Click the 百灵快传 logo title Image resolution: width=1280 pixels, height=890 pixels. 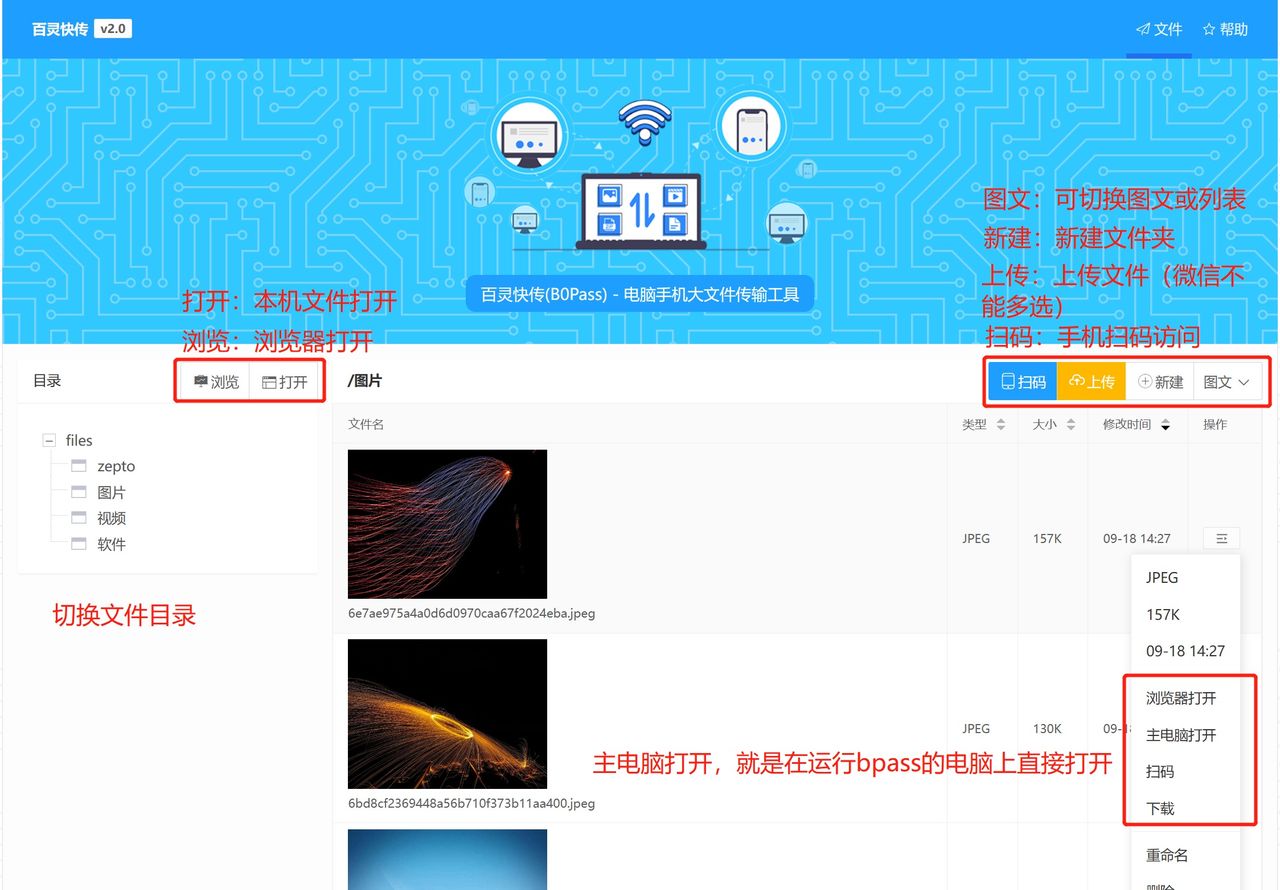[x=60, y=29]
